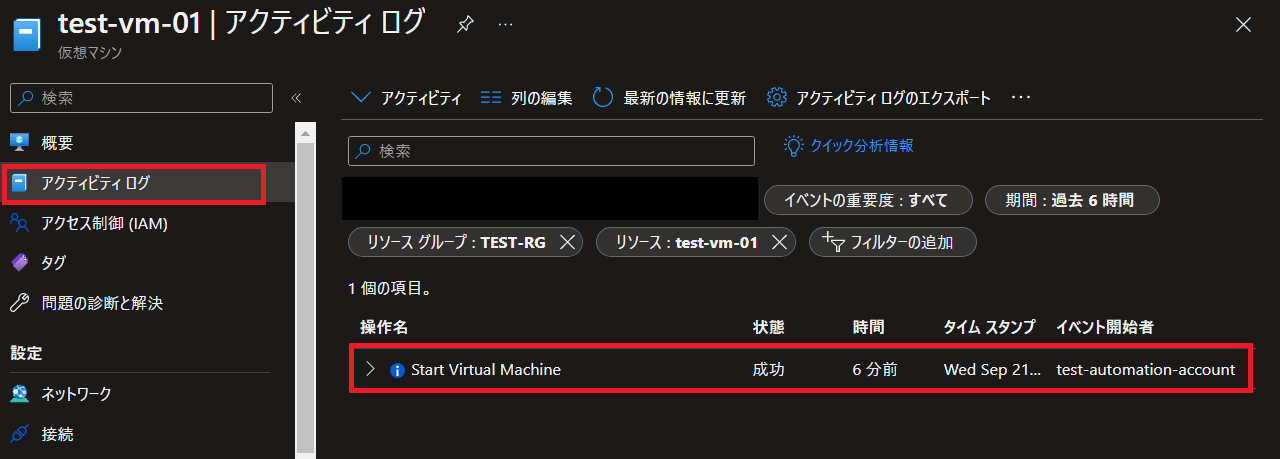
Task: Focus the sidebar 検索 search box
Action: pyautogui.click(x=141, y=98)
